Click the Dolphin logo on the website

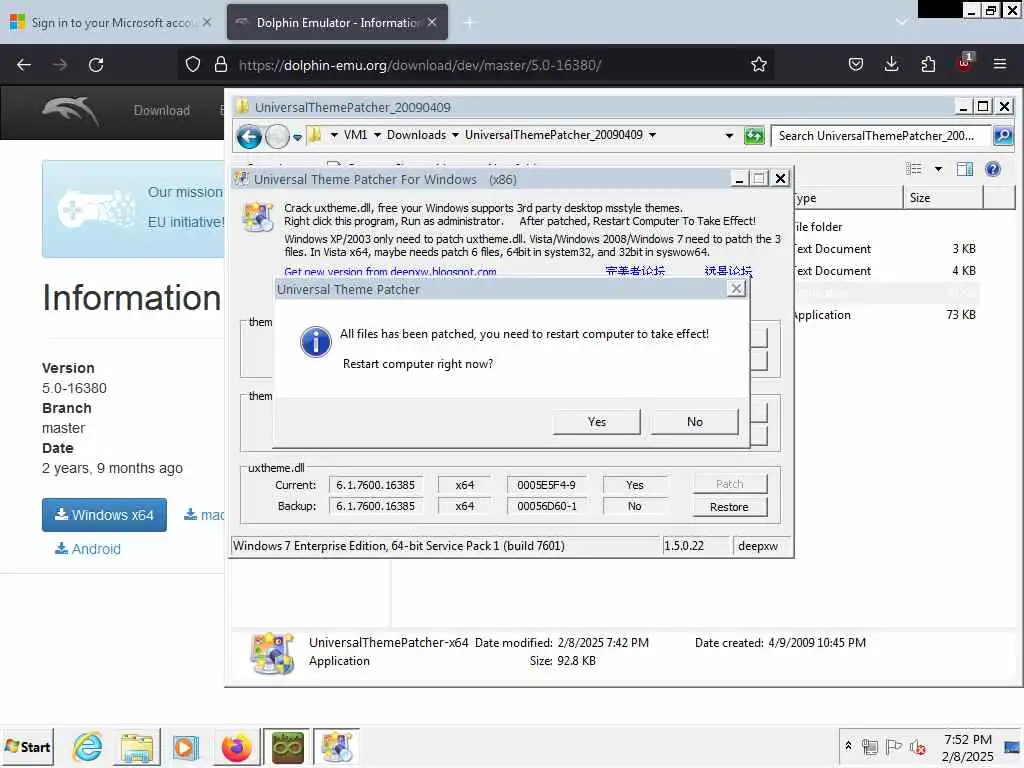click(71, 111)
